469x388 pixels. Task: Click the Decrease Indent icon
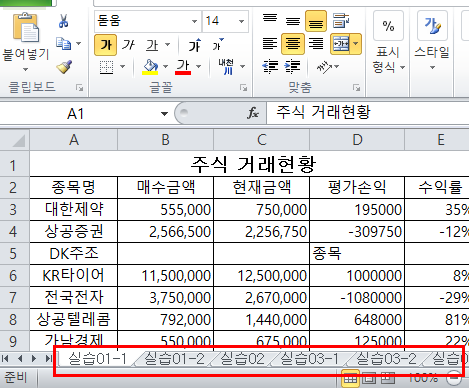pyautogui.click(x=270, y=67)
